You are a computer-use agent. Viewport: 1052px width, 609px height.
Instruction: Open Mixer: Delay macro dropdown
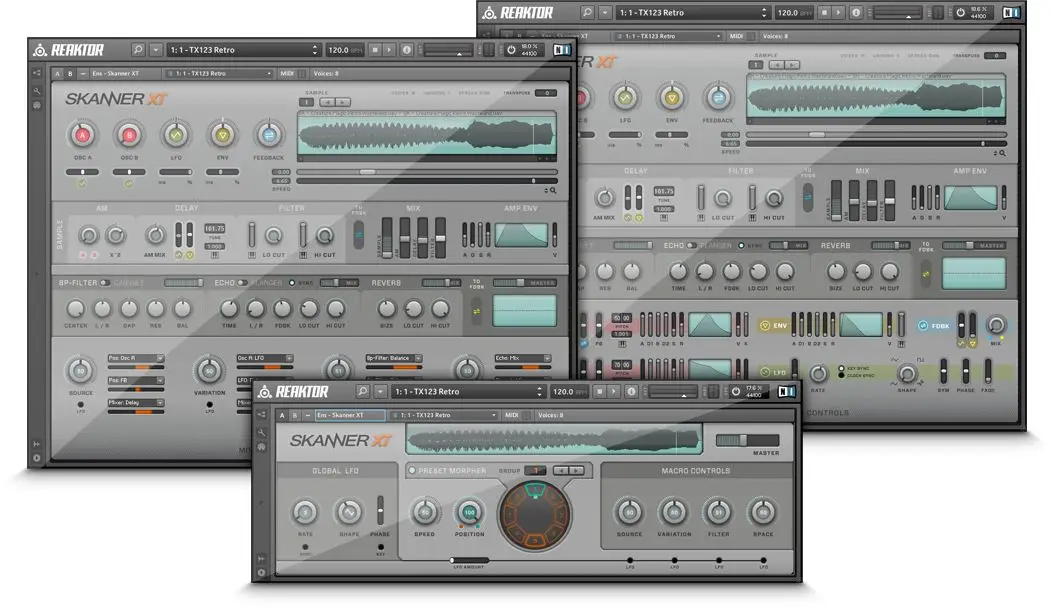coord(136,402)
